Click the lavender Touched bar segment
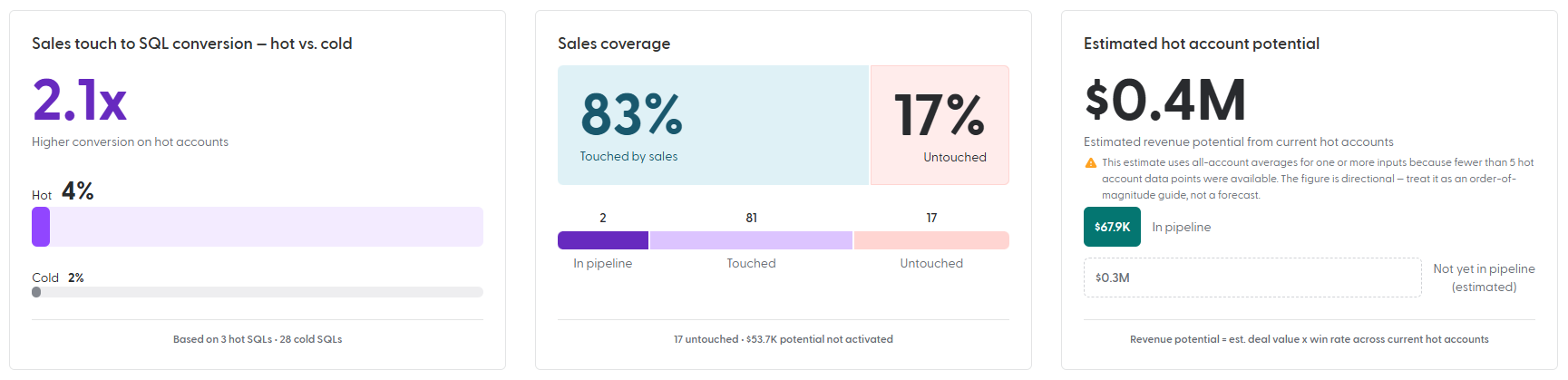1568x380 pixels. 751,240
